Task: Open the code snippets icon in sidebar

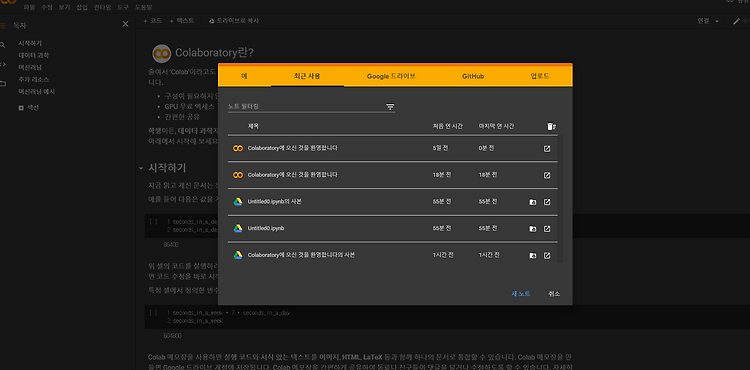Action: pyautogui.click(x=2, y=64)
